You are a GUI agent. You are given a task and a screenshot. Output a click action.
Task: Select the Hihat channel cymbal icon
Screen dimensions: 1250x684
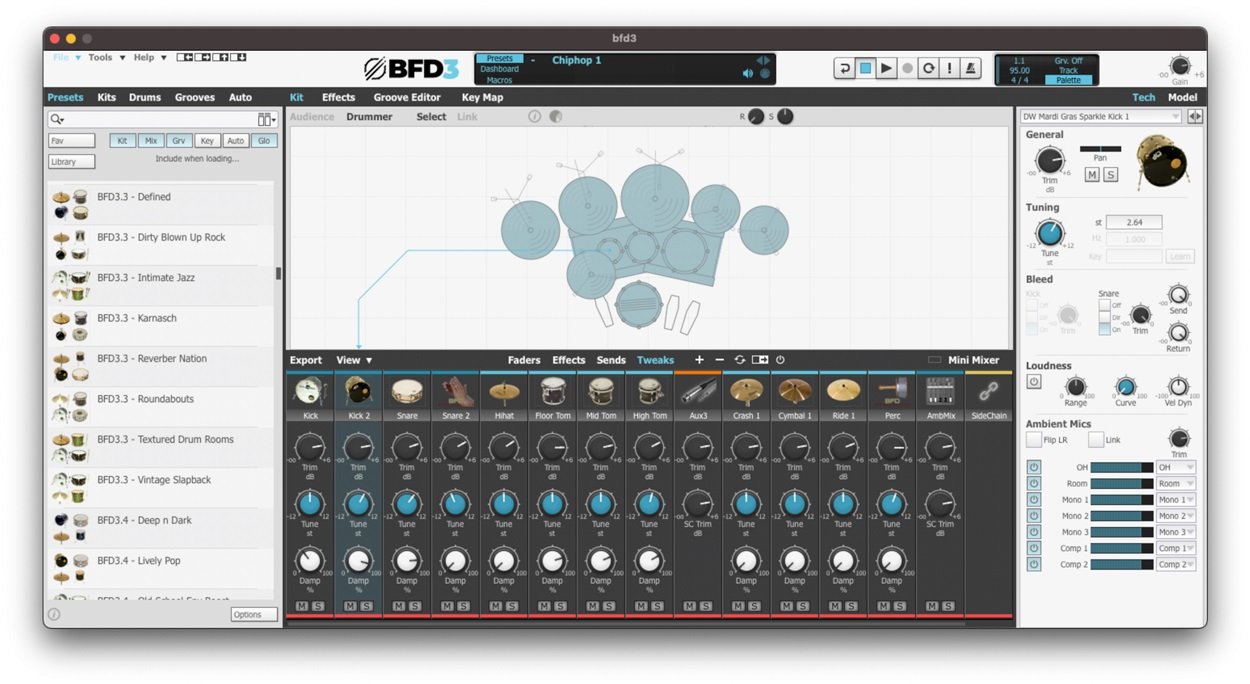(x=503, y=391)
